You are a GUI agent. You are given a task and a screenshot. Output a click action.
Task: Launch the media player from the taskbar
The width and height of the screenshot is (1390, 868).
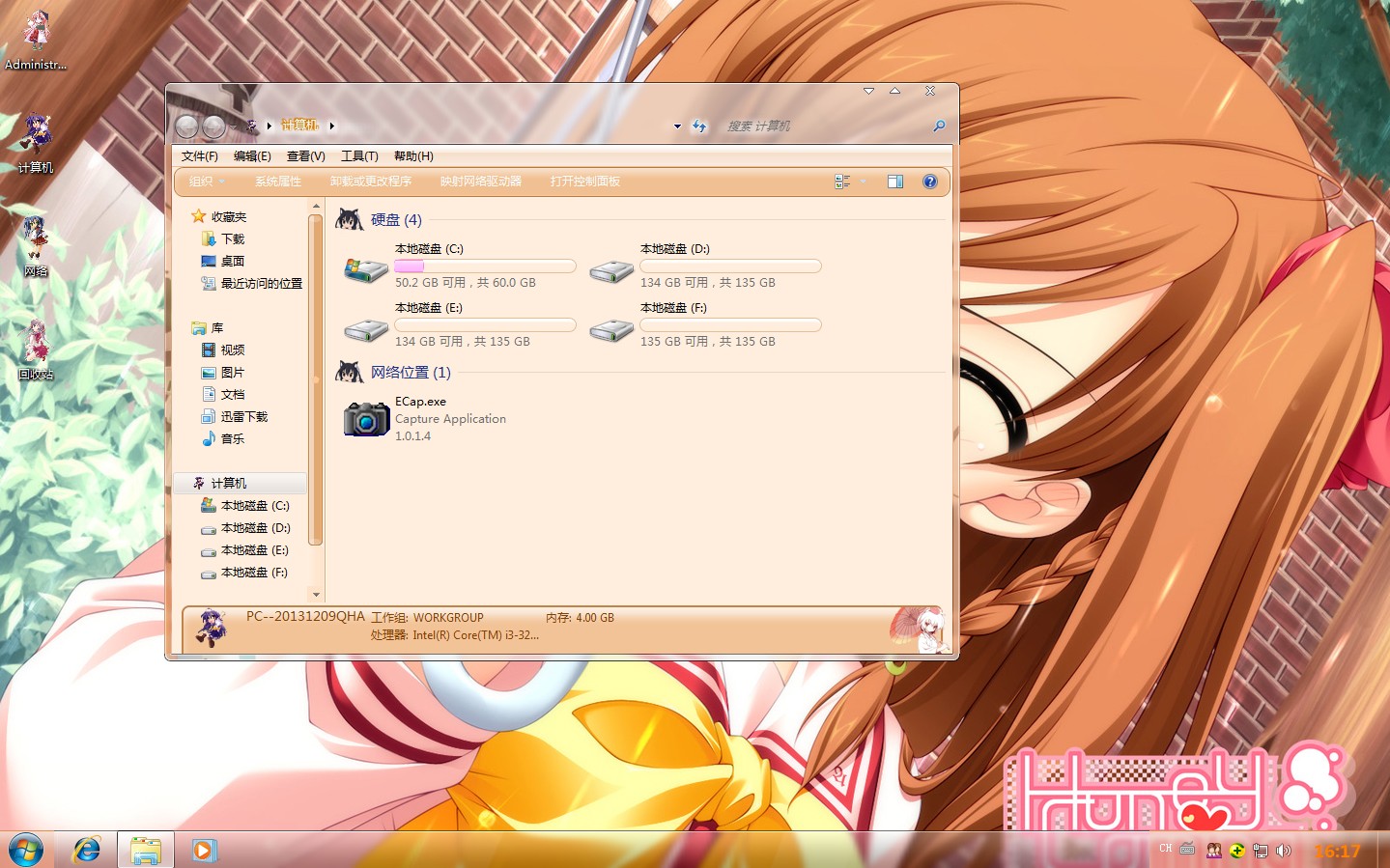tap(203, 850)
